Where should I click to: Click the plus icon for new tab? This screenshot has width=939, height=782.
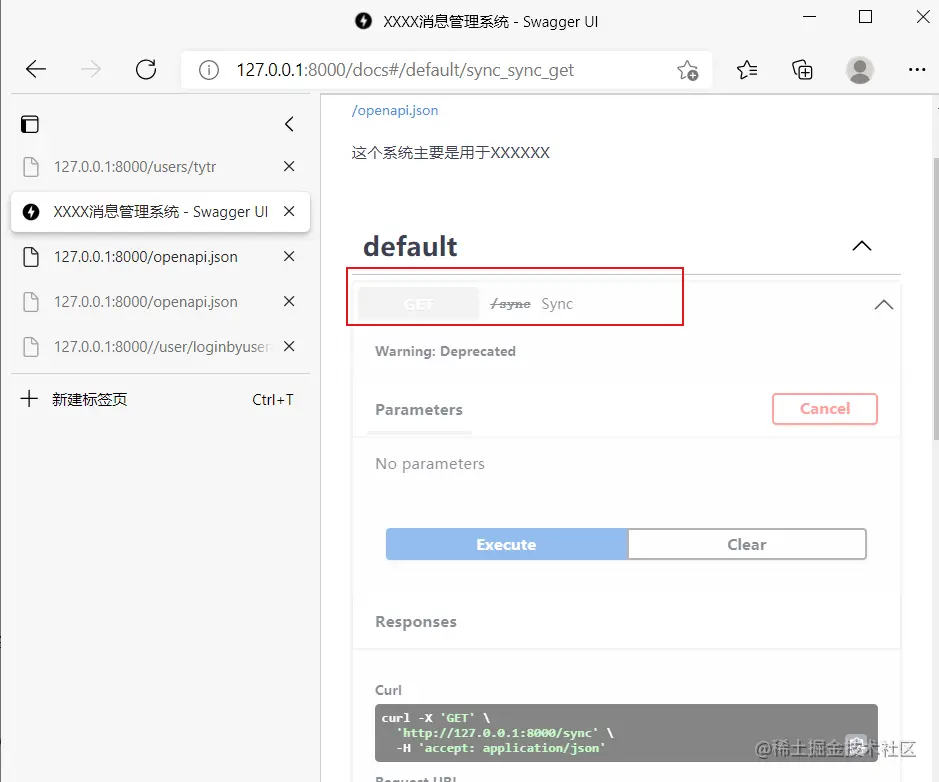[29, 399]
